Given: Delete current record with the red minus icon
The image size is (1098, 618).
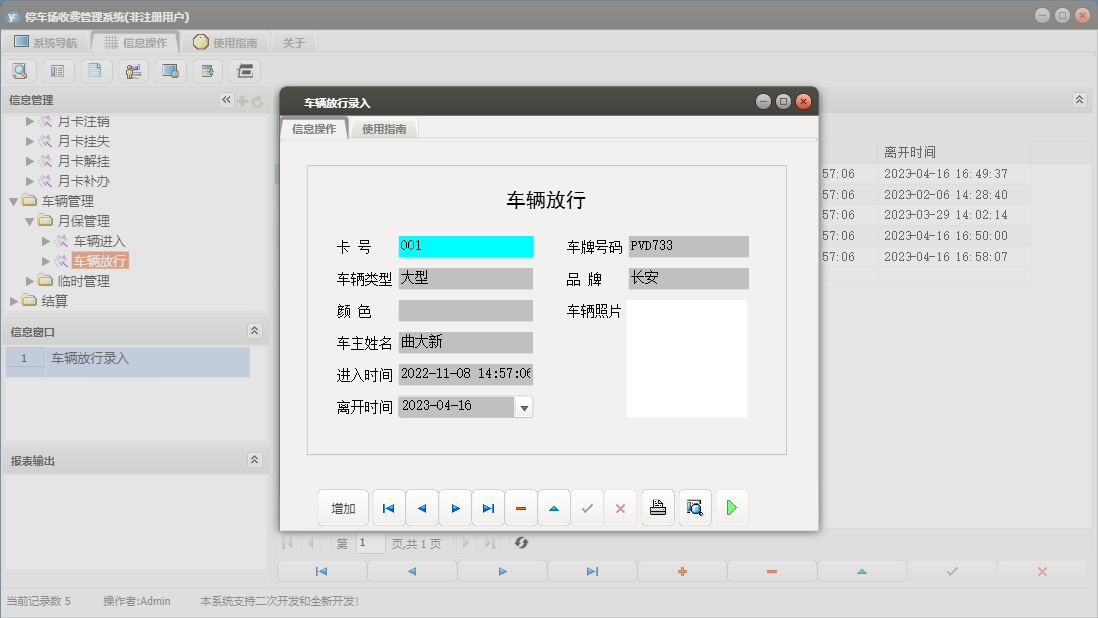Looking at the screenshot, I should pos(521,507).
